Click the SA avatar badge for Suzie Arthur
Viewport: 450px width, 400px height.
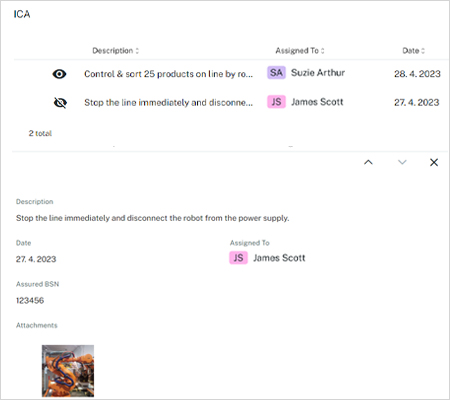tap(276, 73)
